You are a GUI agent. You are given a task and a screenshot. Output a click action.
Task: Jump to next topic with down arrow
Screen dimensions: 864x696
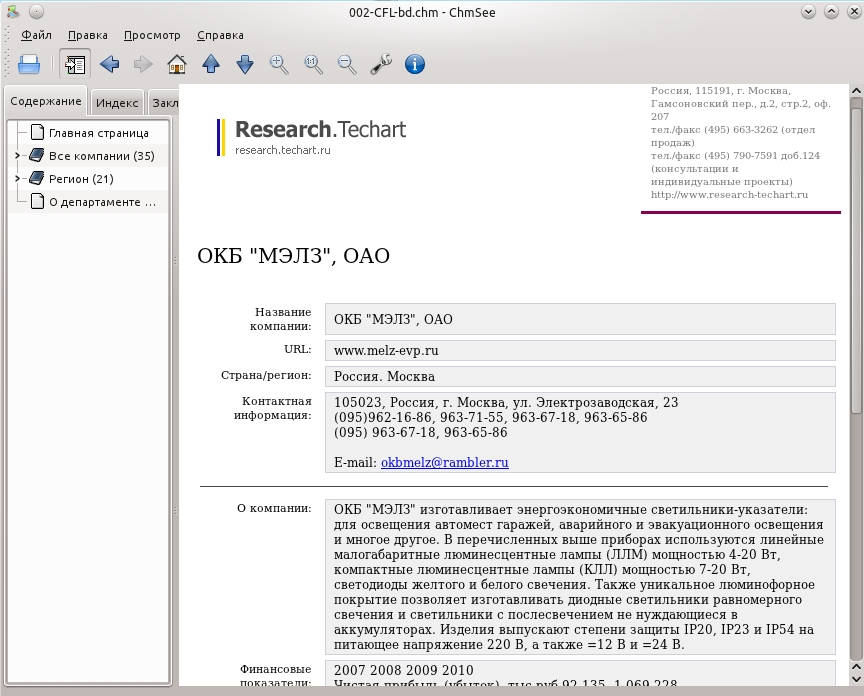tap(245, 64)
